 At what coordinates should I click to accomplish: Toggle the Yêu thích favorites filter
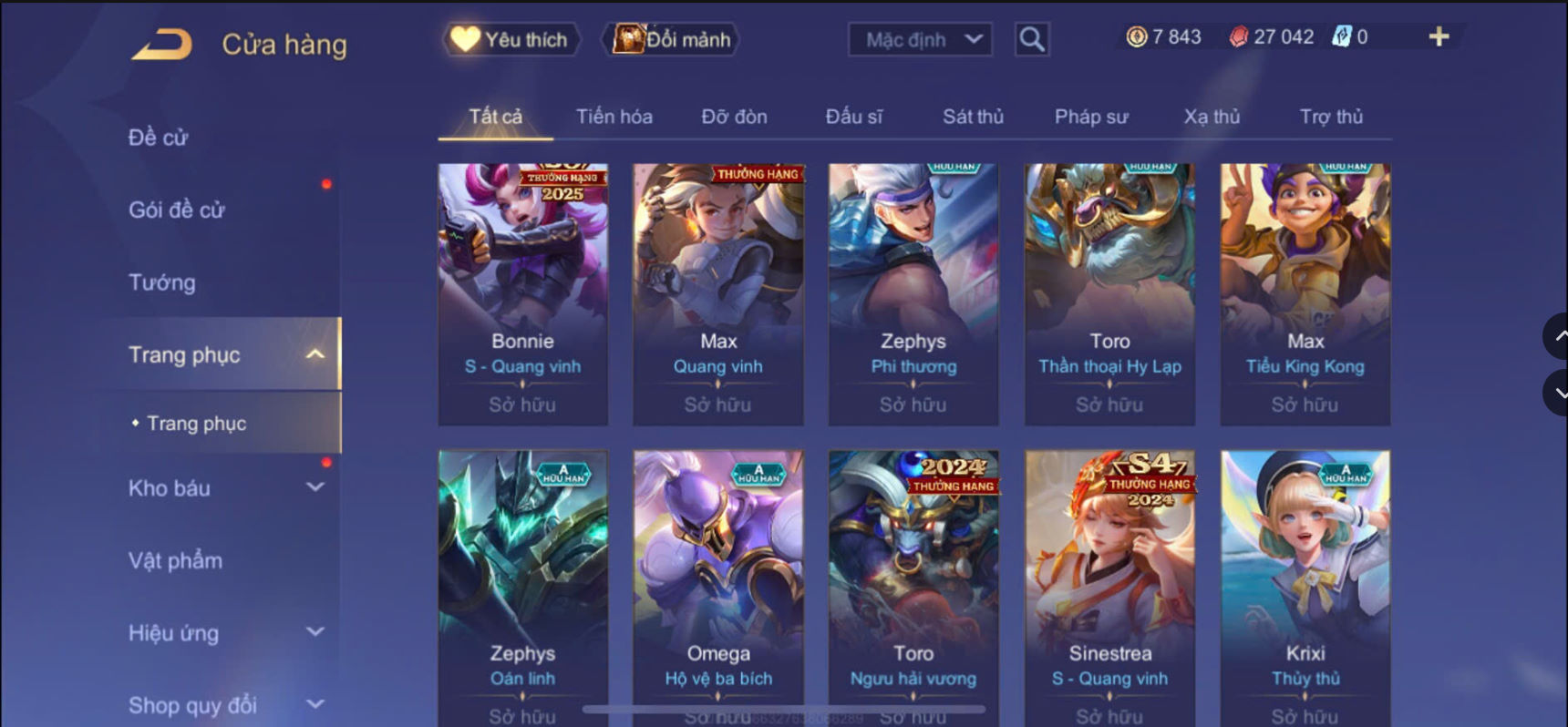coord(511,39)
